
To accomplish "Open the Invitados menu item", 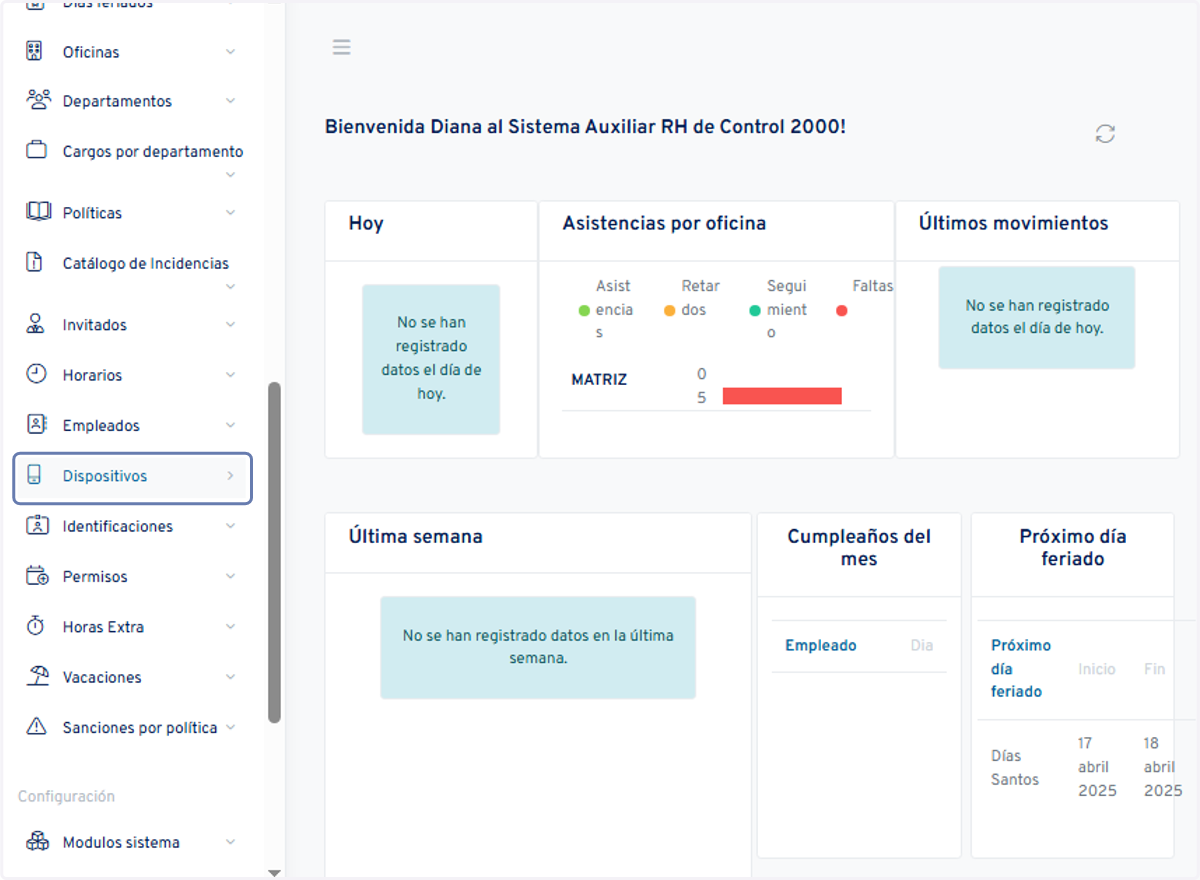I will [132, 324].
